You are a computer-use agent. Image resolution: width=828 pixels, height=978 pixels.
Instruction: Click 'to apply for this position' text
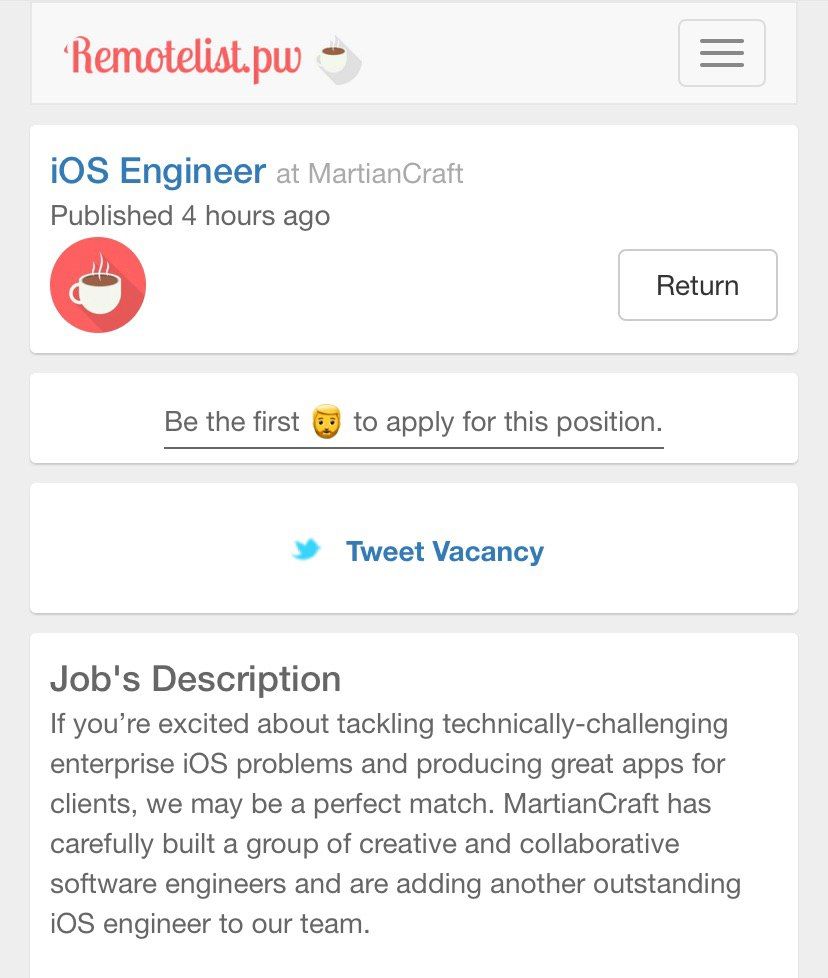click(x=508, y=422)
